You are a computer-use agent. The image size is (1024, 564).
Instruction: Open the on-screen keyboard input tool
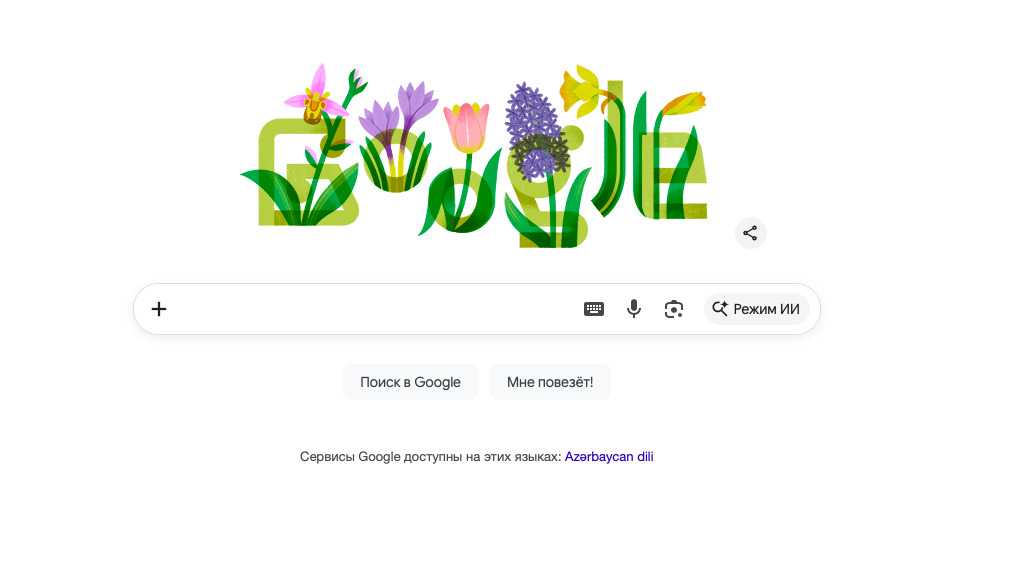point(594,309)
